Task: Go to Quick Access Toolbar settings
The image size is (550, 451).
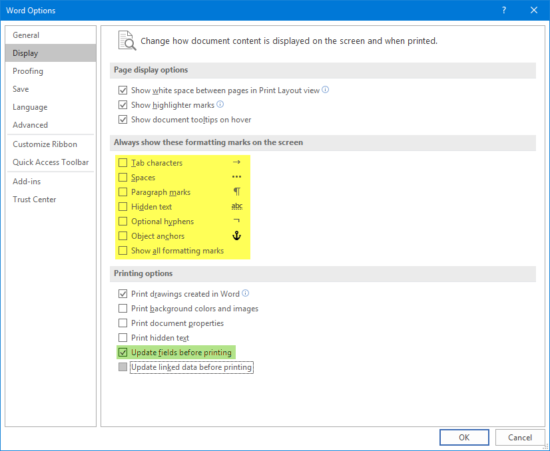Action: click(51, 162)
